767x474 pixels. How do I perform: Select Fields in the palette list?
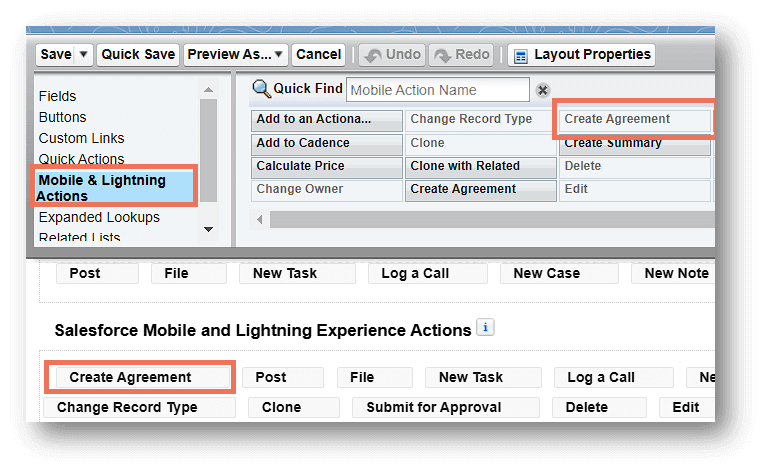(57, 96)
